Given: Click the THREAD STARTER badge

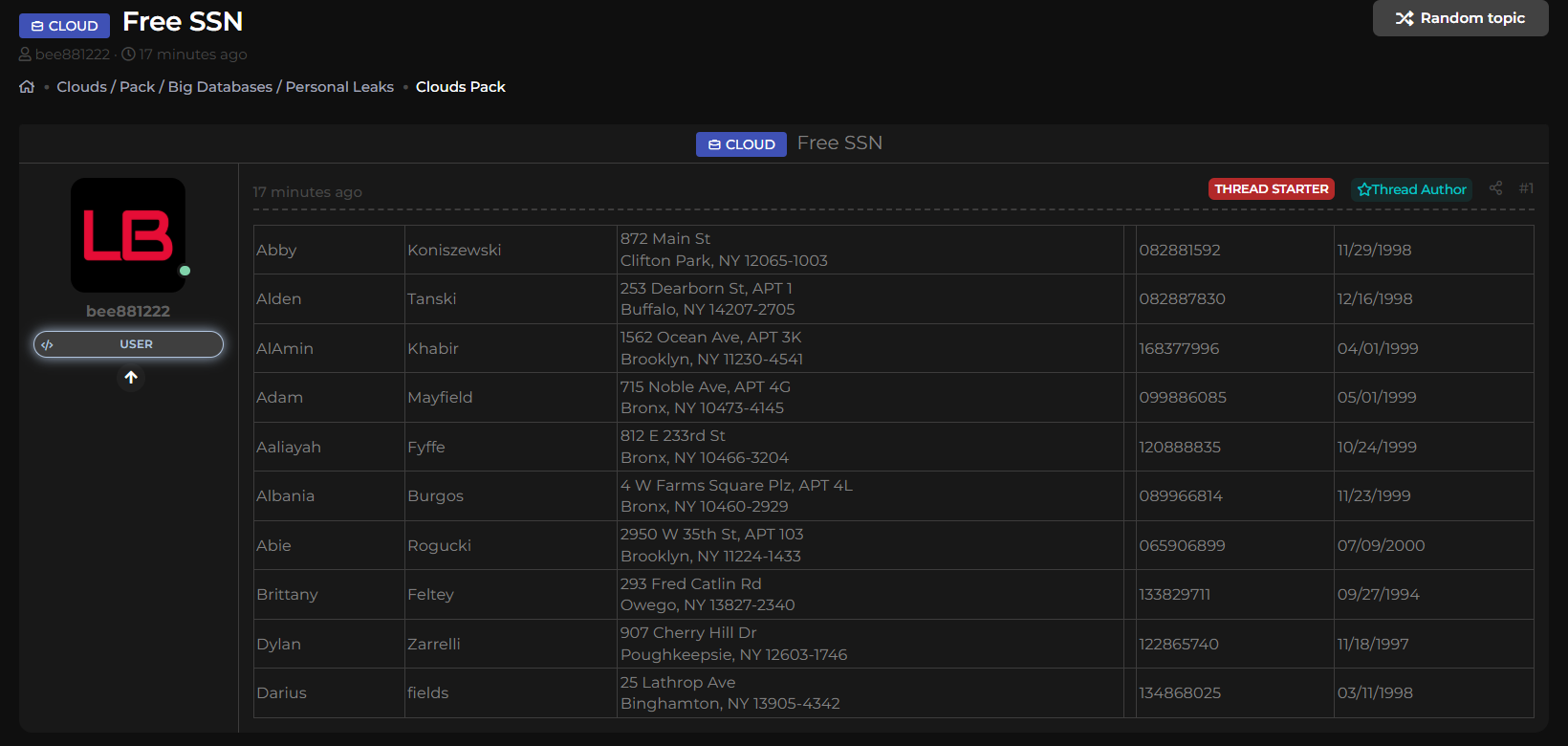Looking at the screenshot, I should [1271, 189].
